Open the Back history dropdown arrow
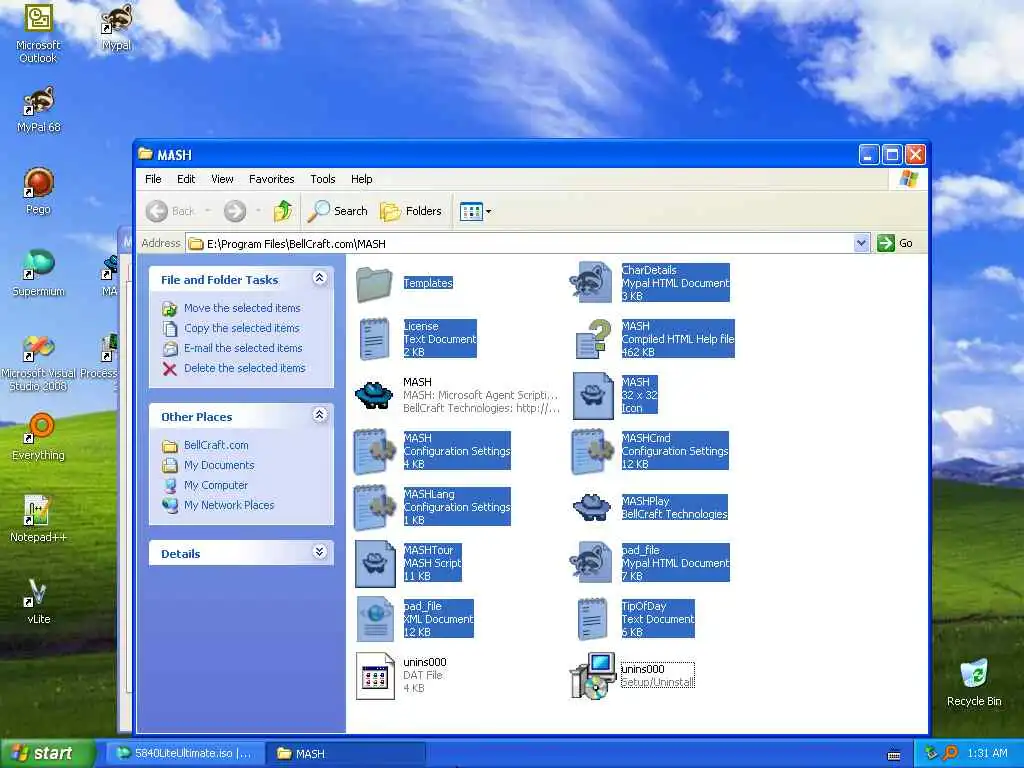The width and height of the screenshot is (1024, 768). [208, 211]
